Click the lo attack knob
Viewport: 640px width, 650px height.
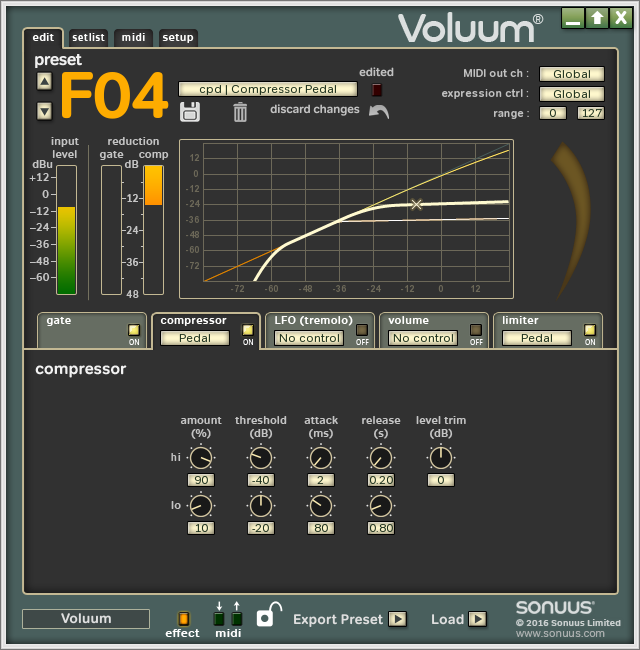pos(321,506)
